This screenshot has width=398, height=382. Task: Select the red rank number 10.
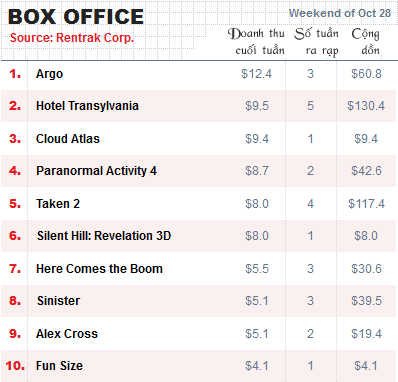point(15,366)
